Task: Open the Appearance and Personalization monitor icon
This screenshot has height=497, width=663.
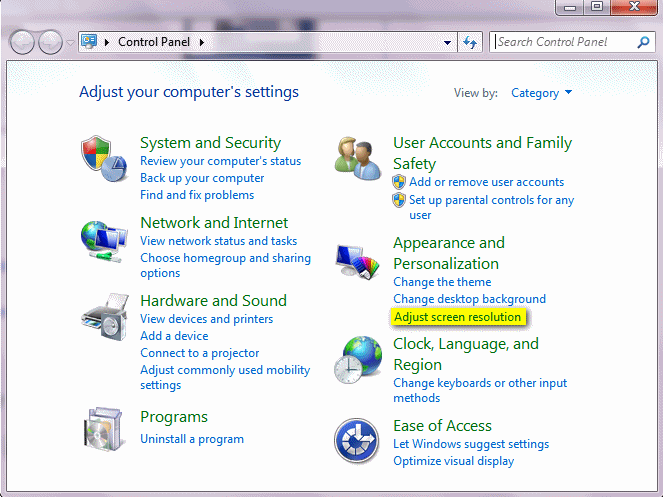Action: coord(358,261)
